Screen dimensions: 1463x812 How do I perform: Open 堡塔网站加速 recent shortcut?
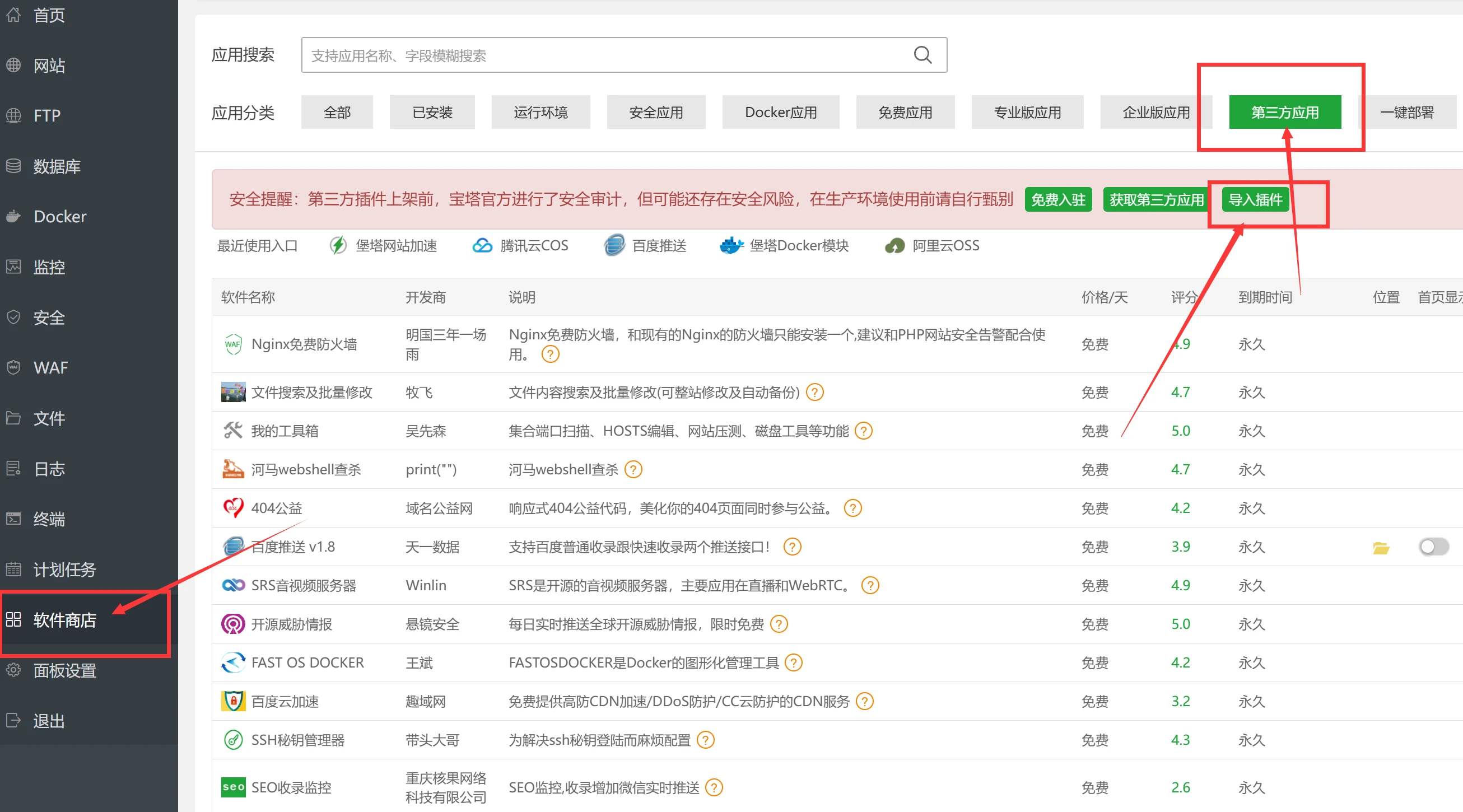(x=383, y=246)
